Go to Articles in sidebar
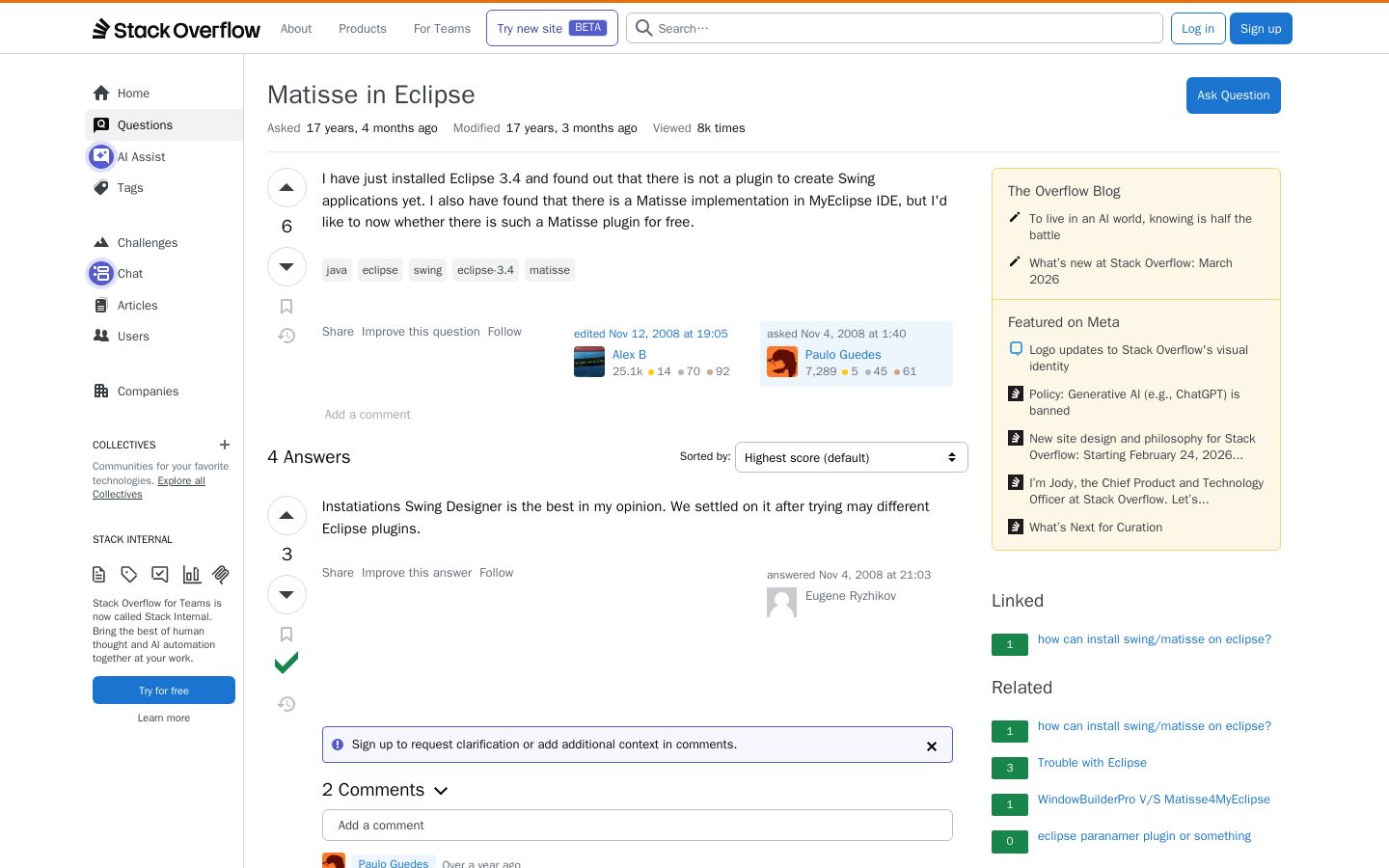Screen dimensions: 1389x868 [164, 306]
